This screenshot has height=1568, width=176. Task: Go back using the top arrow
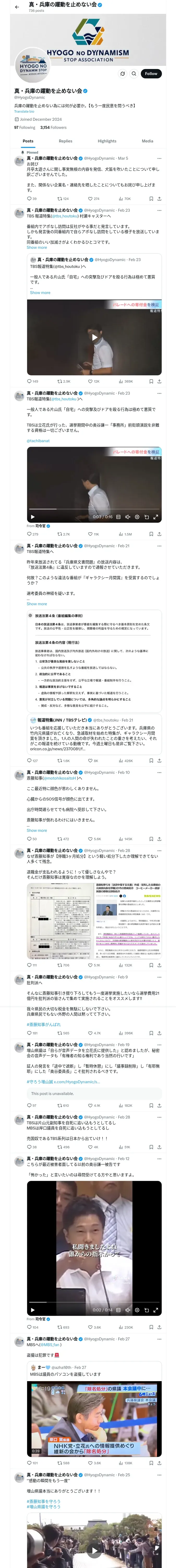point(17,7)
